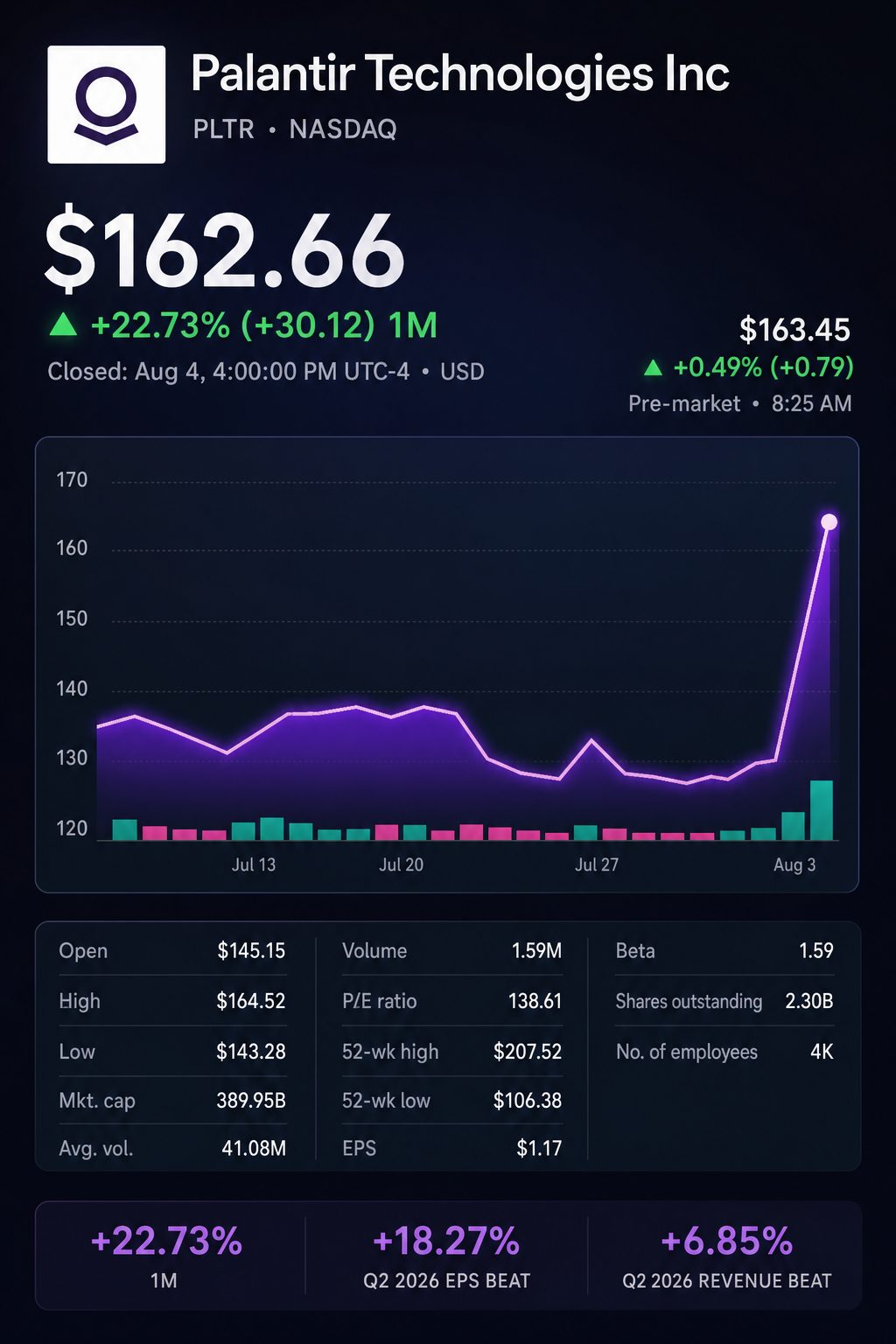Screen dimensions: 896x1344
Task: Click the 'Closed: Aug 4, 4:00:00 PM UTC-4' line
Action: 228,372
